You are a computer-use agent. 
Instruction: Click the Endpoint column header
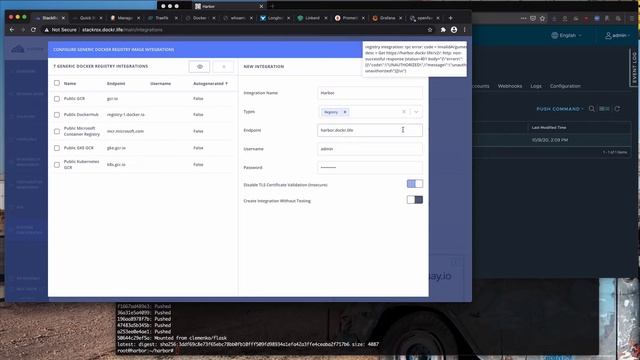tap(116, 83)
